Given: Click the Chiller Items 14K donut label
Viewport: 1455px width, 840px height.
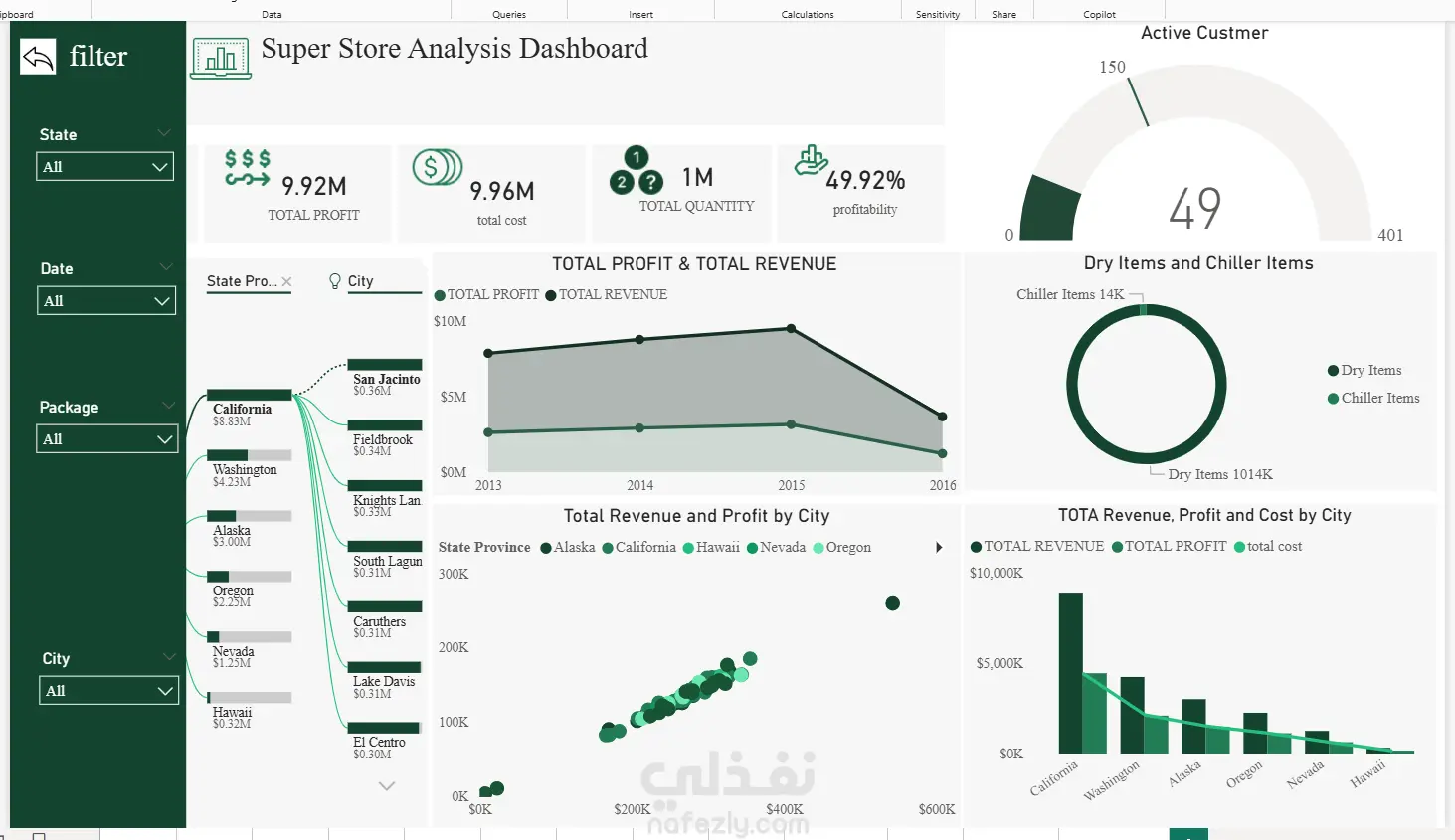Looking at the screenshot, I should pyautogui.click(x=1070, y=294).
